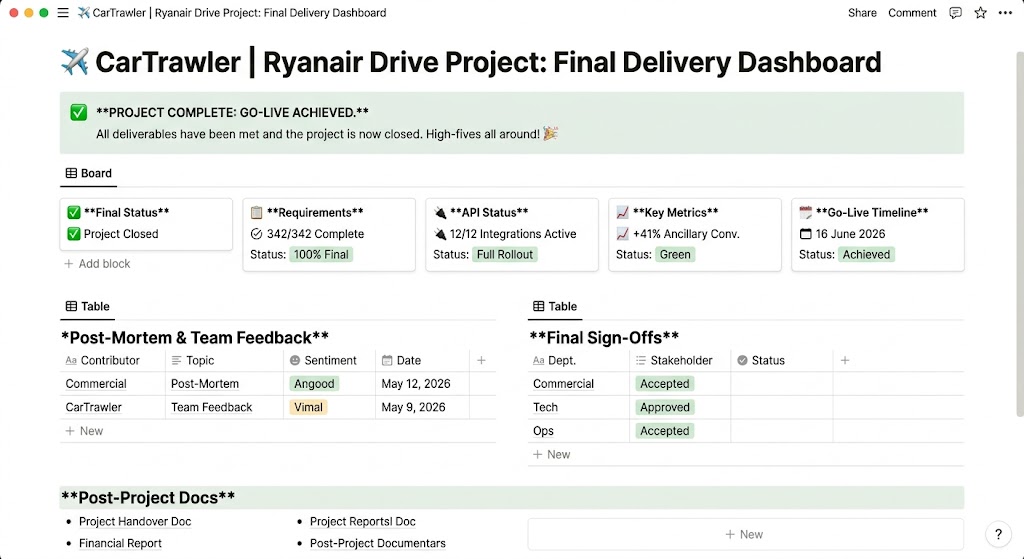Click the 100% Final status tag
Image resolution: width=1024 pixels, height=559 pixels.
pos(321,255)
